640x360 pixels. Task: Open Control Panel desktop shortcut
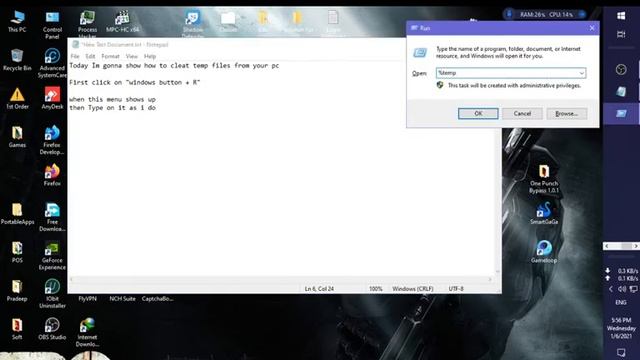pyautogui.click(x=52, y=24)
